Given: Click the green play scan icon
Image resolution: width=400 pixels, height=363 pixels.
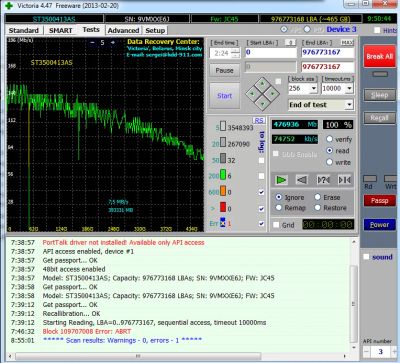Looking at the screenshot, I should (x=282, y=180).
